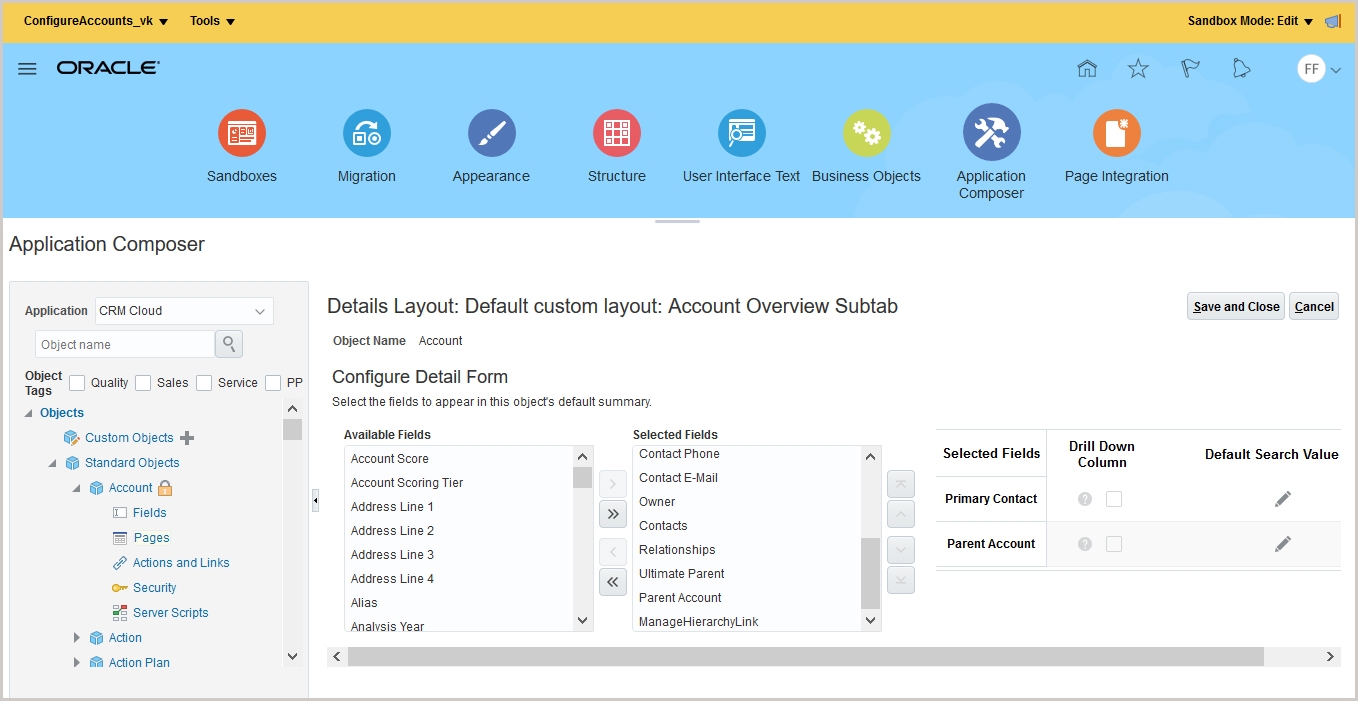
Task: Check the Sales object tag checkbox
Action: (144, 382)
